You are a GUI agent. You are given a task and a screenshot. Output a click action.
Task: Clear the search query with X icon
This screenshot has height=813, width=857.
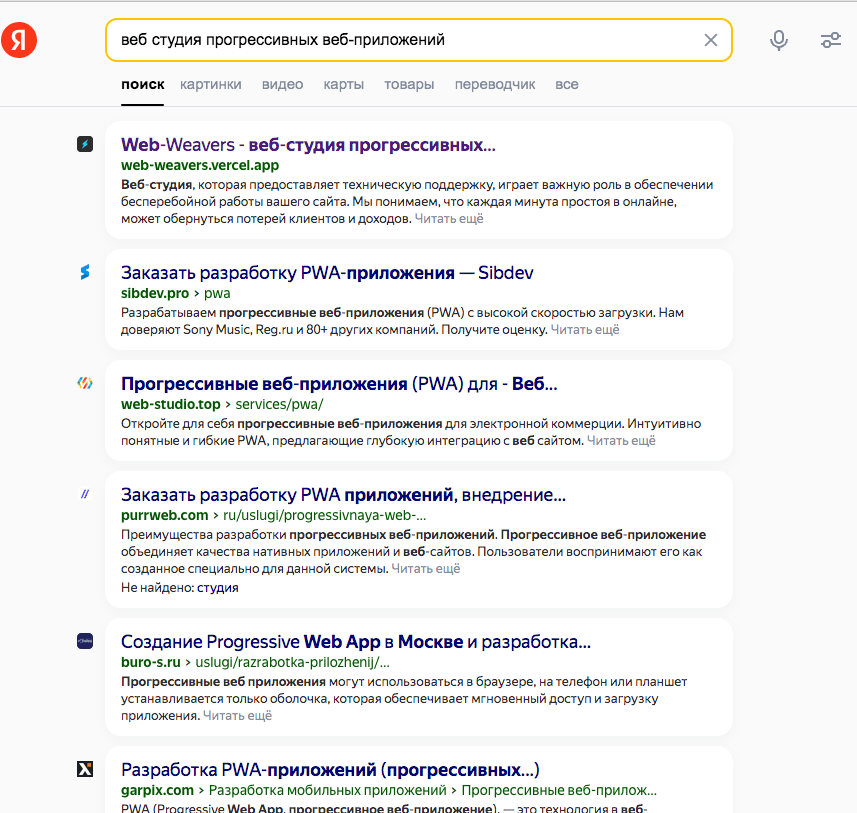coord(711,40)
